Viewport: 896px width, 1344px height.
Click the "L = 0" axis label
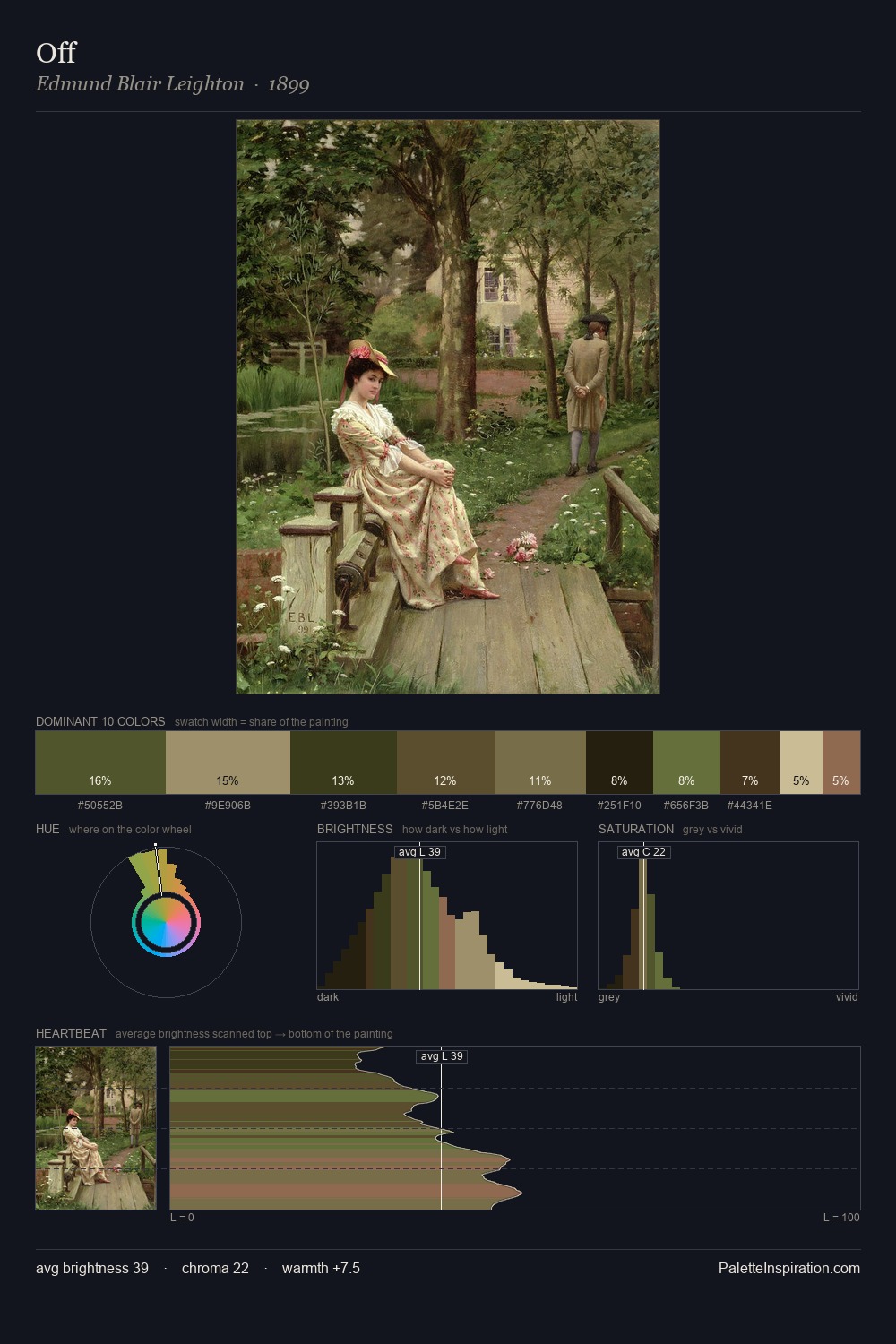(182, 1218)
